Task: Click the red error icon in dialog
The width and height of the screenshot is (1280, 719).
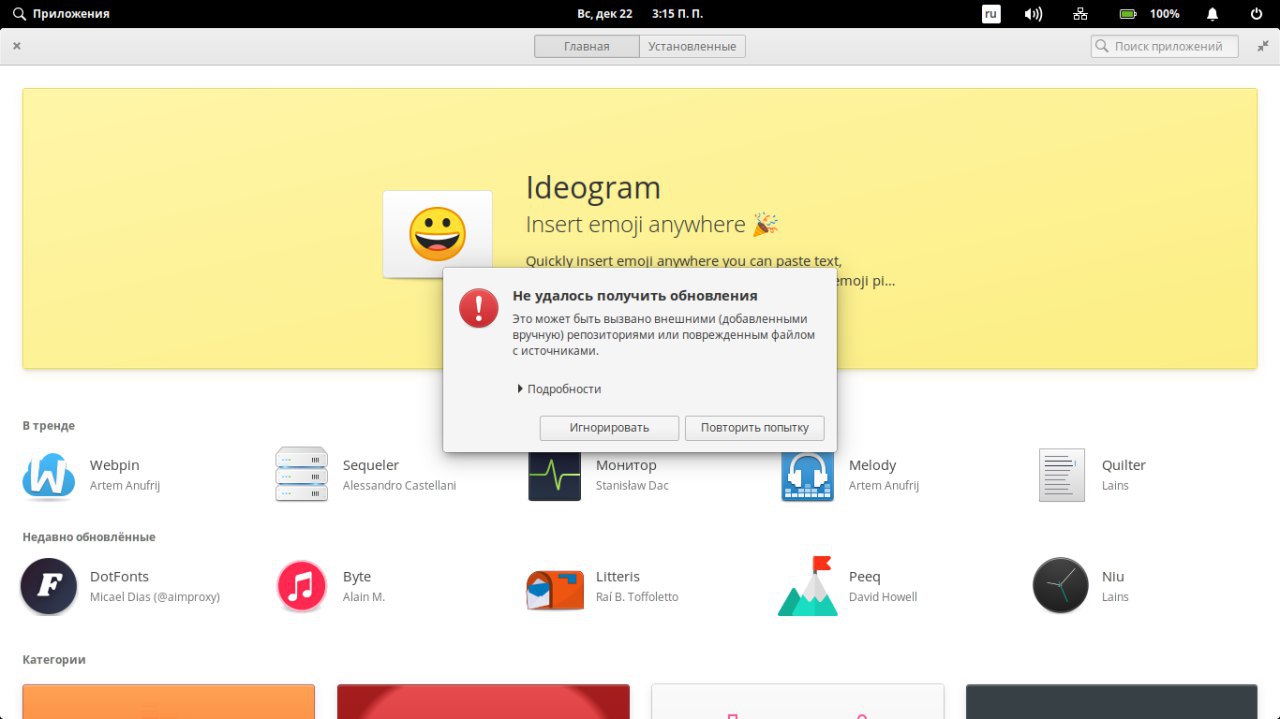Action: tap(478, 308)
